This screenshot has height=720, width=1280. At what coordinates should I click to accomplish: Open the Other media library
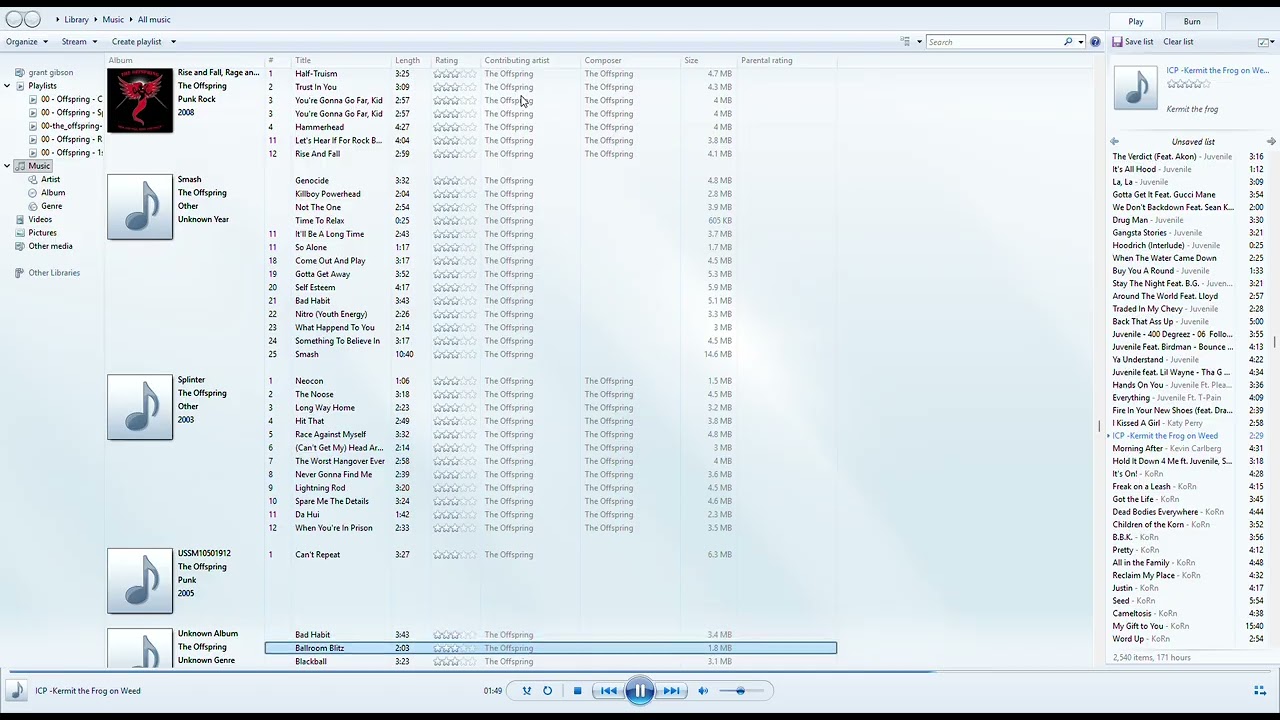click(x=50, y=246)
